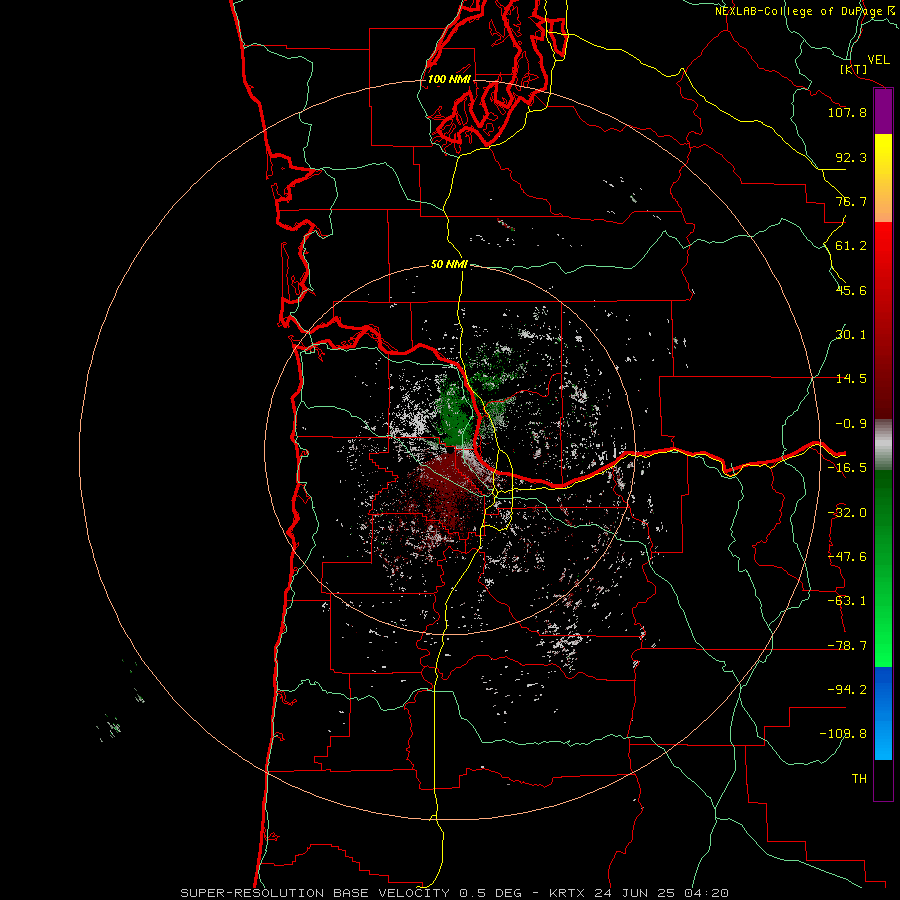
Task: Click the 50 NMI range ring label
Action: (x=449, y=264)
